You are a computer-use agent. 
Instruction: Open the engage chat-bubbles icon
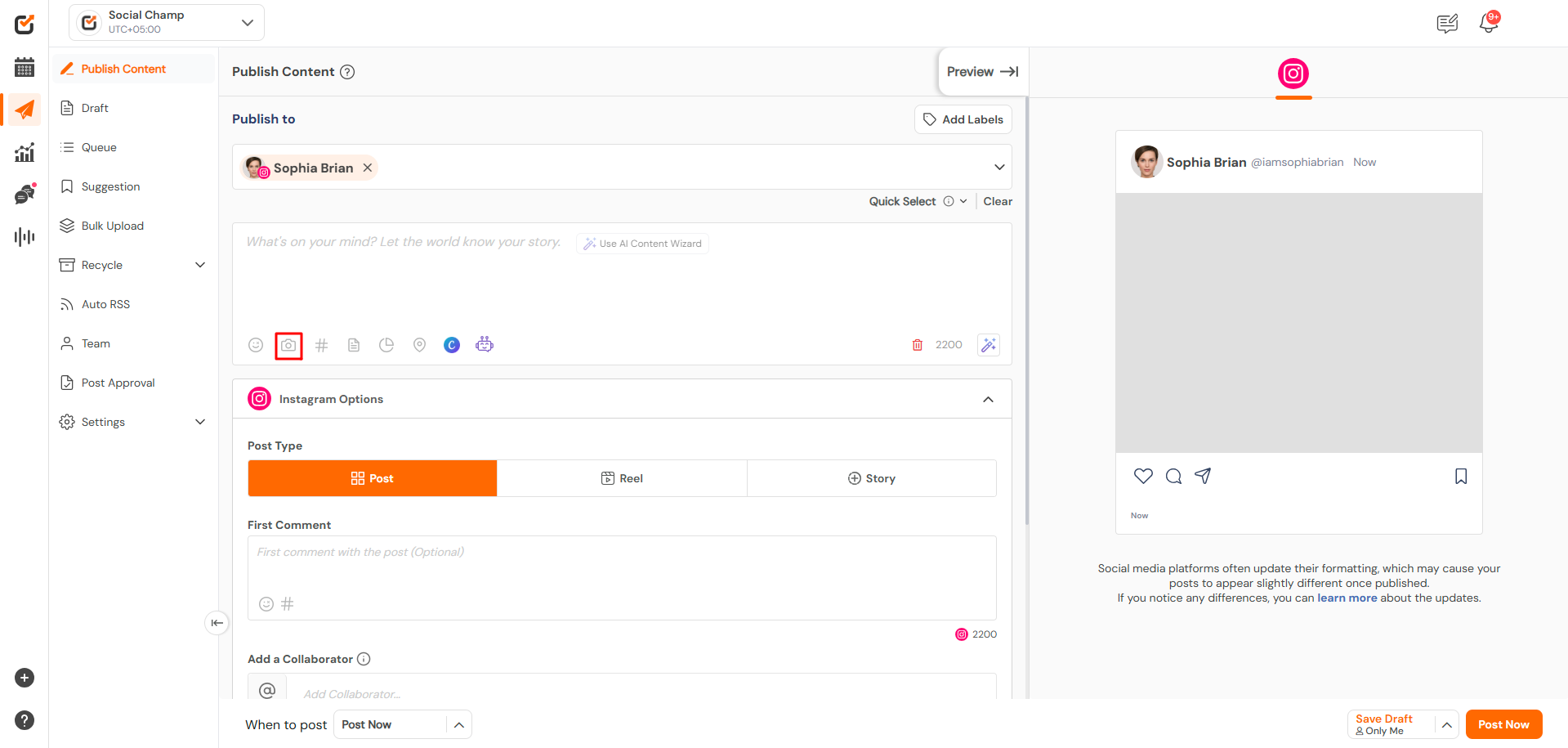(x=25, y=194)
